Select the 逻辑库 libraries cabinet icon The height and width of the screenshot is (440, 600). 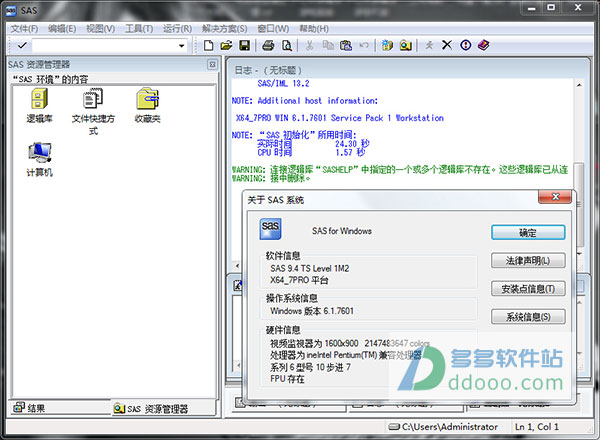click(x=39, y=99)
